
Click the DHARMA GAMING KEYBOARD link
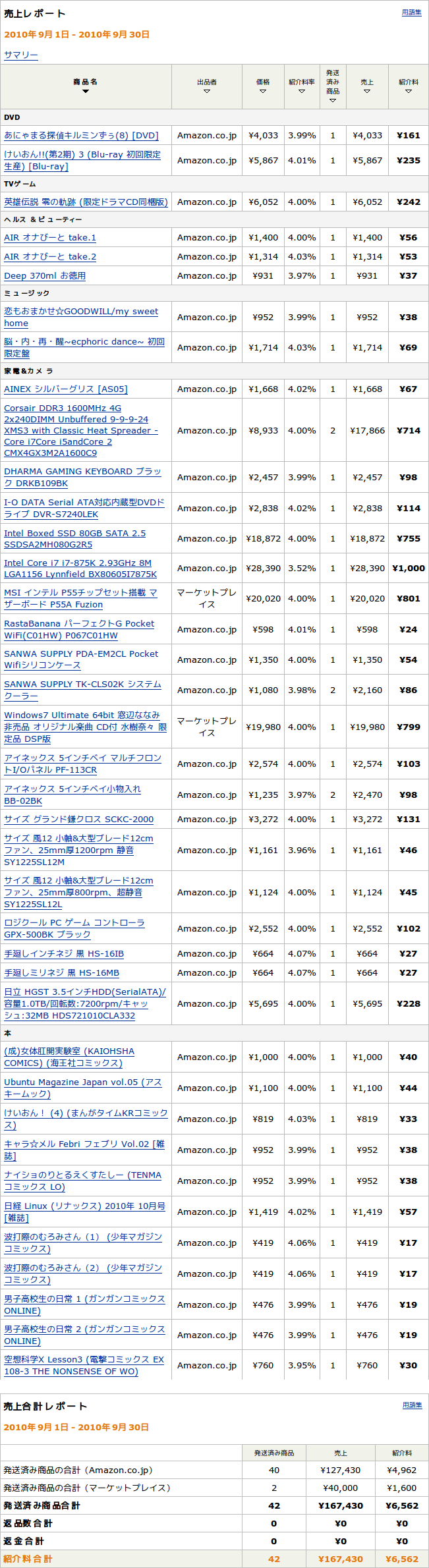(x=82, y=477)
